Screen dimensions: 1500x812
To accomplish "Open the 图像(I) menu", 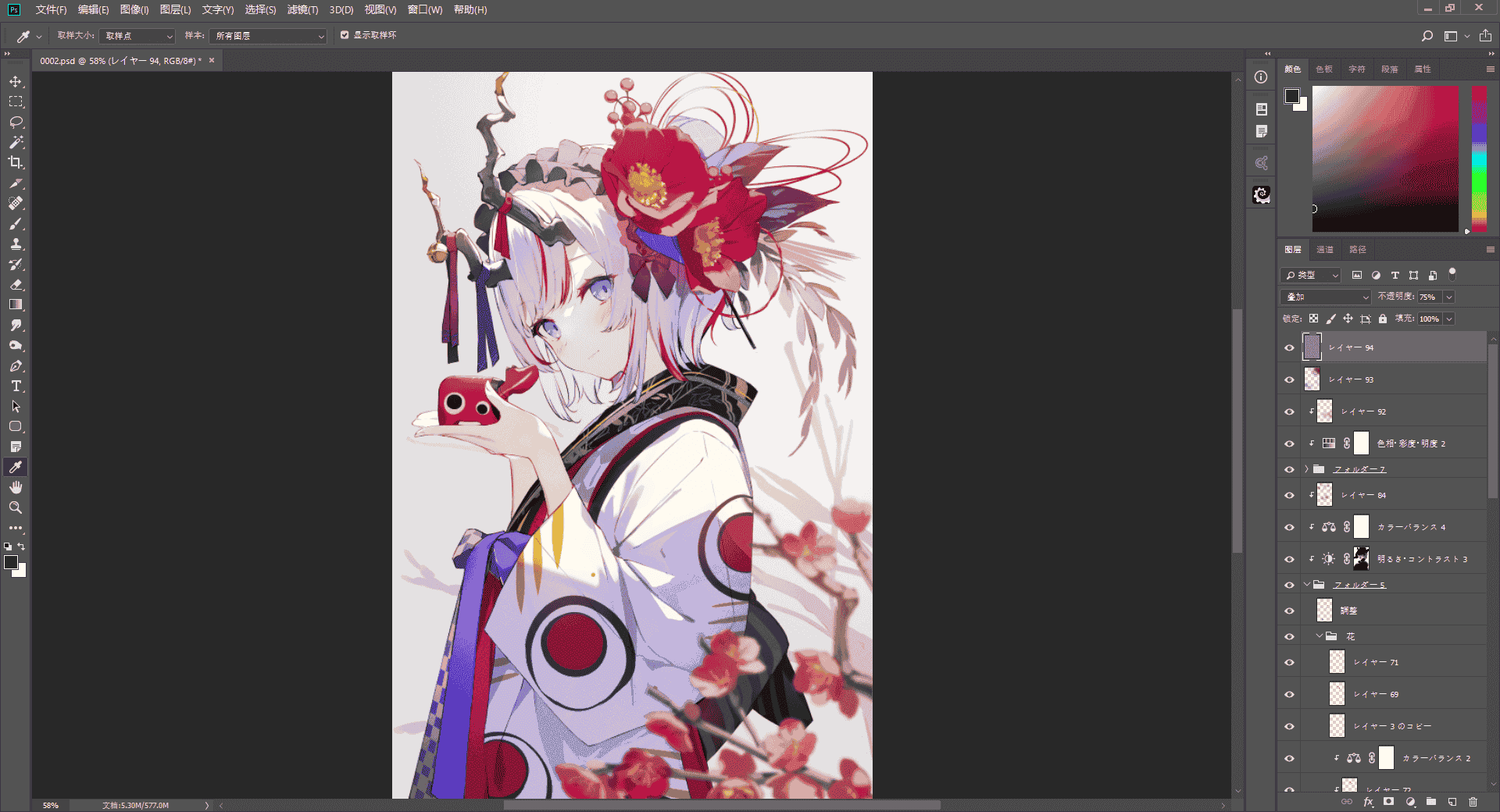I will (x=134, y=9).
